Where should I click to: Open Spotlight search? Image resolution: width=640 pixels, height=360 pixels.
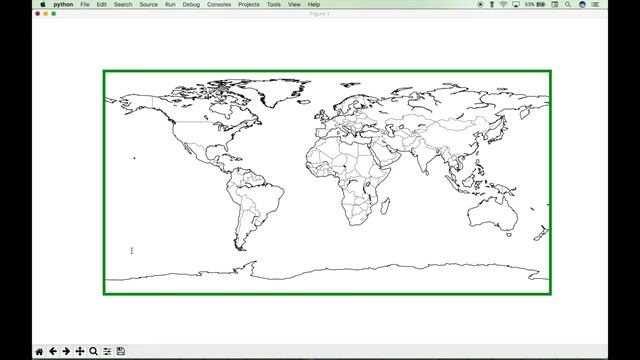[568, 4]
